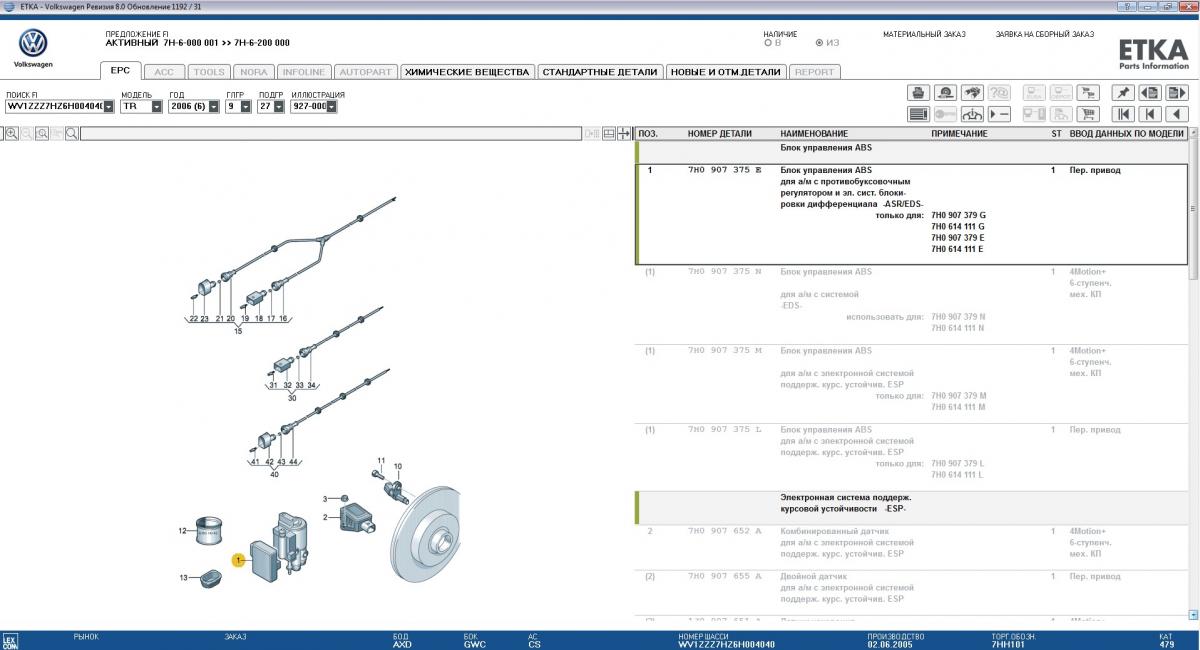Click highlighted callout 1 on the diagram
Image resolution: width=1200 pixels, height=650 pixels.
[x=238, y=560]
